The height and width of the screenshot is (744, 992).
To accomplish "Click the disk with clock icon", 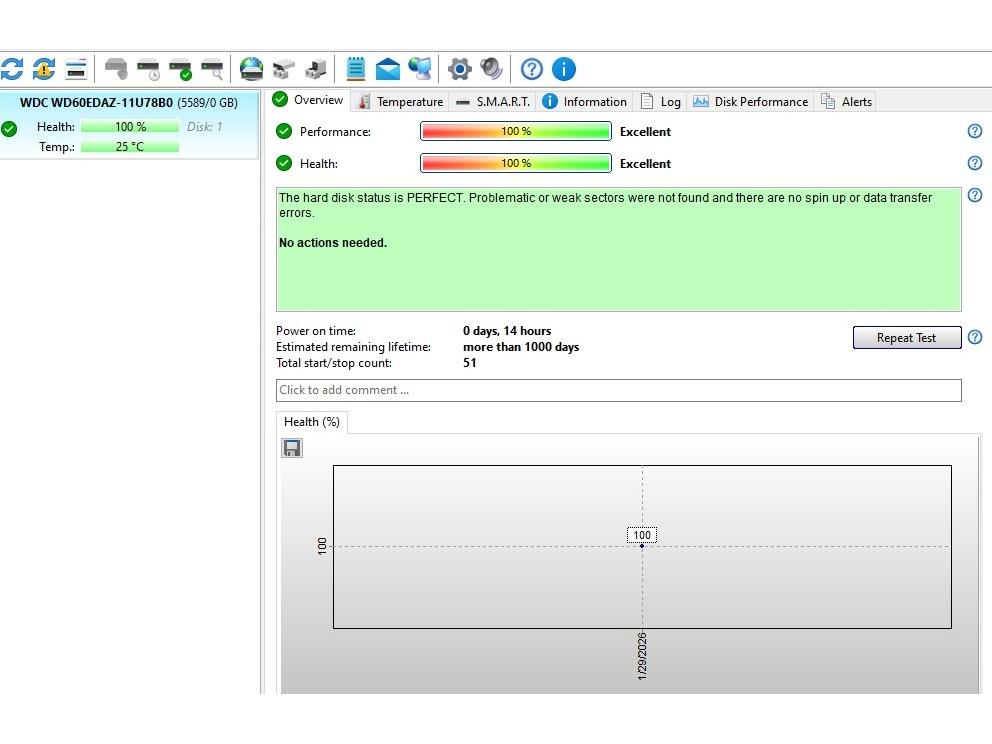I will (x=149, y=69).
